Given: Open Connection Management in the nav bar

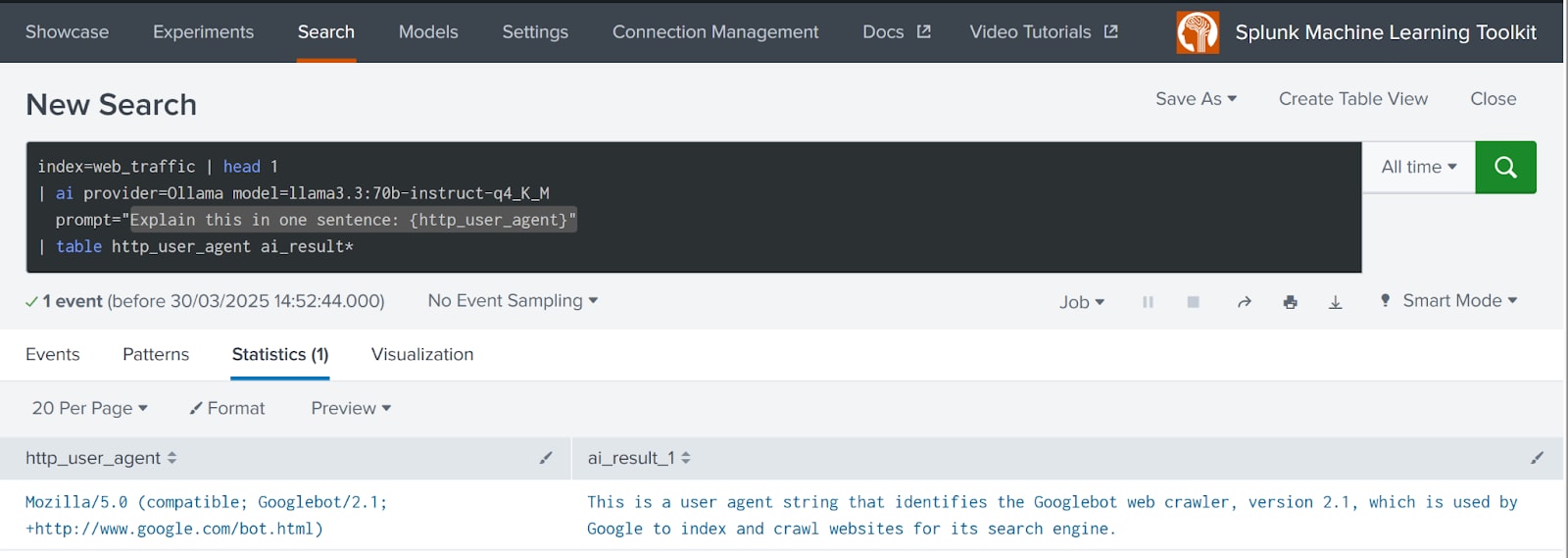Looking at the screenshot, I should click(x=715, y=31).
